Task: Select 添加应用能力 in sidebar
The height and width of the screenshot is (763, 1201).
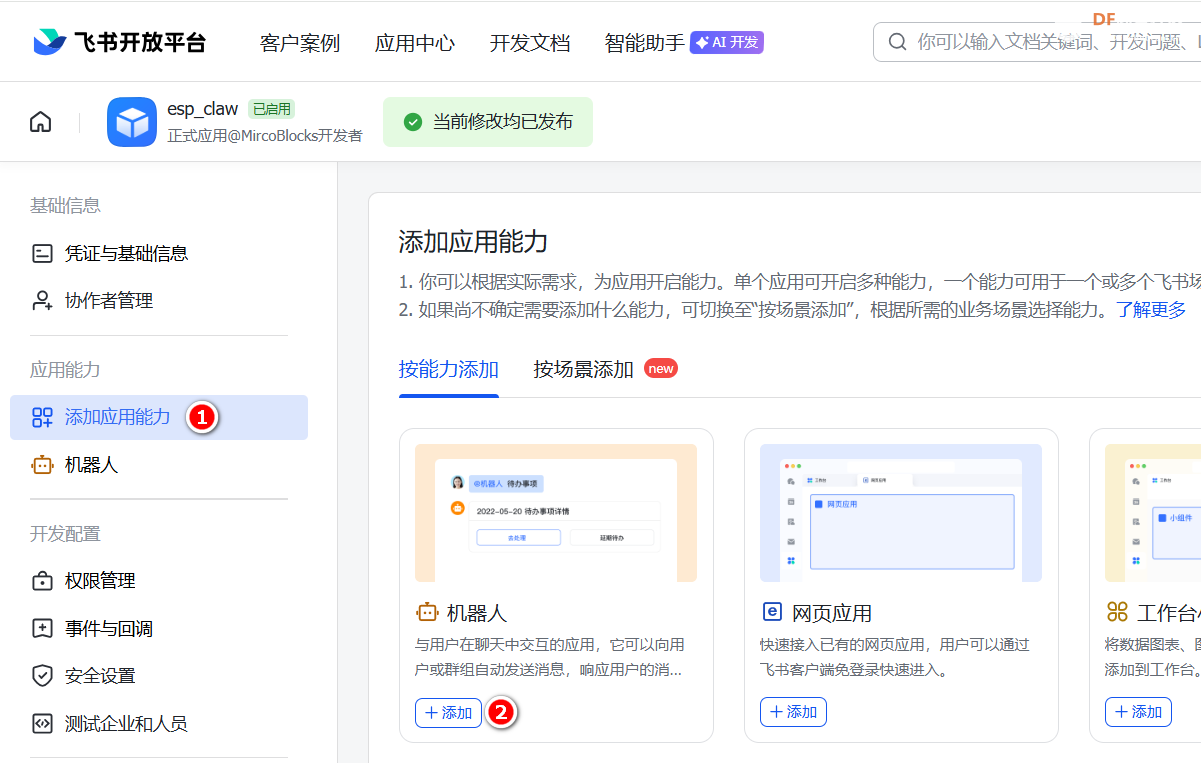Action: (x=159, y=417)
